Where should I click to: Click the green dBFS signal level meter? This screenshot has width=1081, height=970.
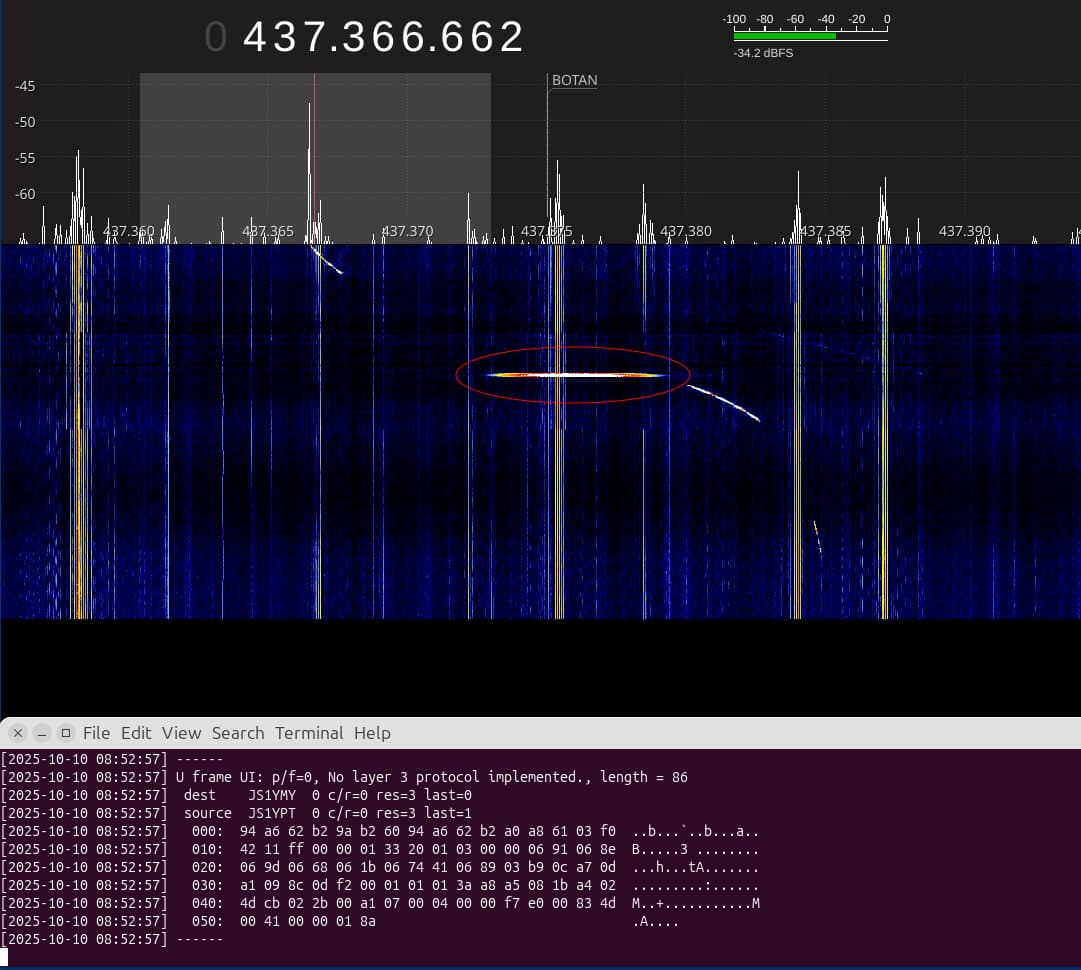[785, 36]
